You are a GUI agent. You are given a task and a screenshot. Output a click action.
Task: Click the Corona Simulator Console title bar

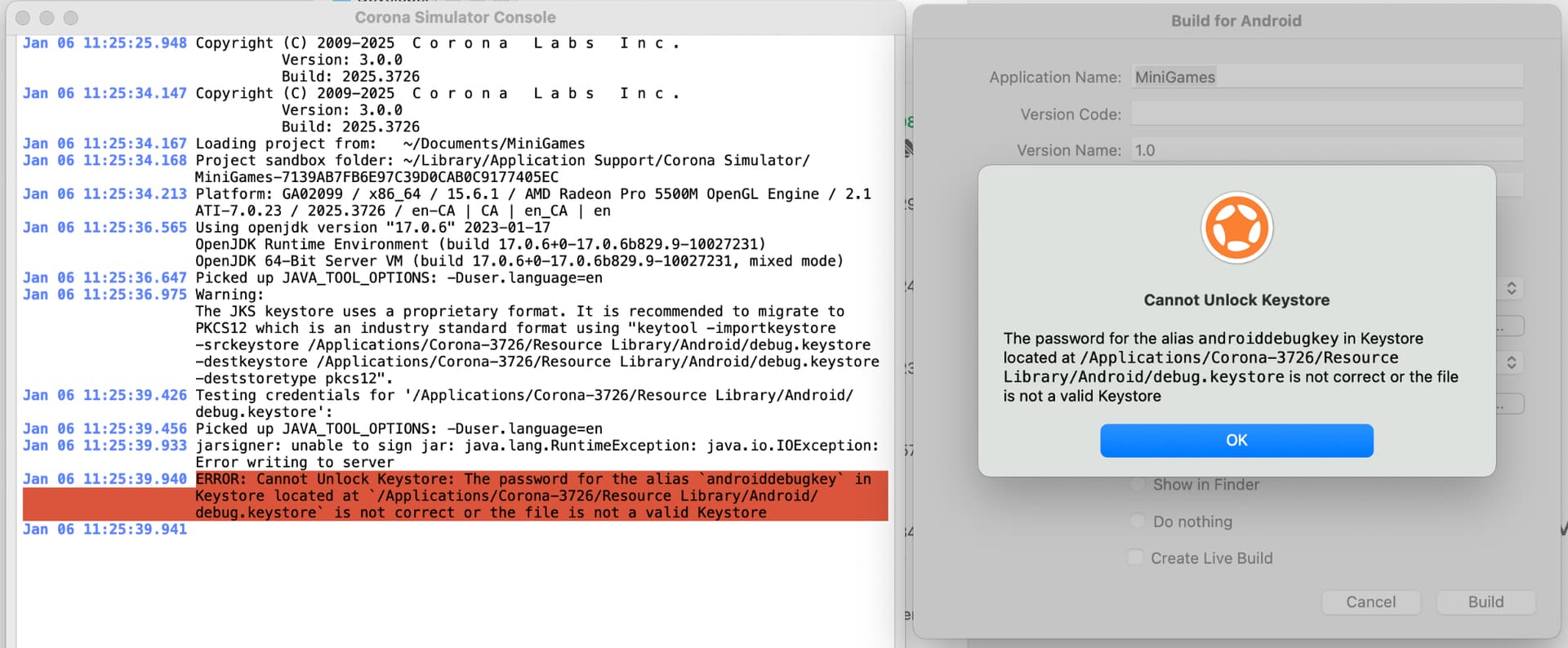click(x=455, y=17)
